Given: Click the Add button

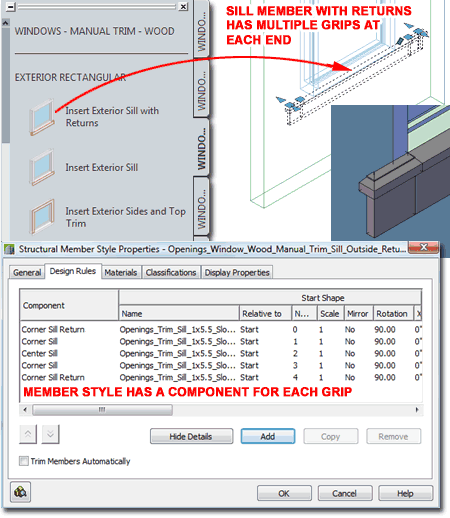Looking at the screenshot, I should [268, 436].
